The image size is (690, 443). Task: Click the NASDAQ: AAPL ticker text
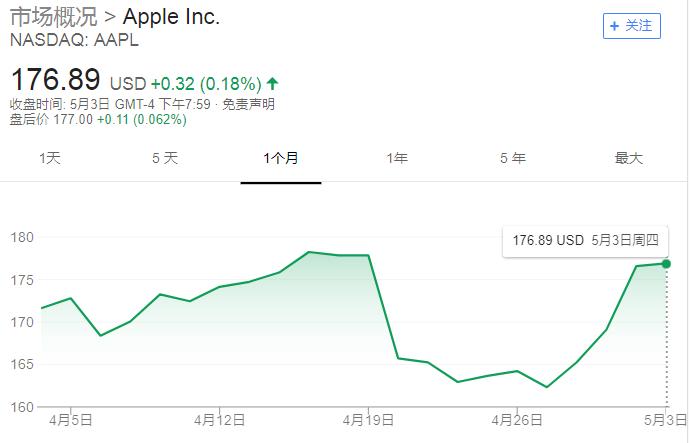(x=74, y=41)
